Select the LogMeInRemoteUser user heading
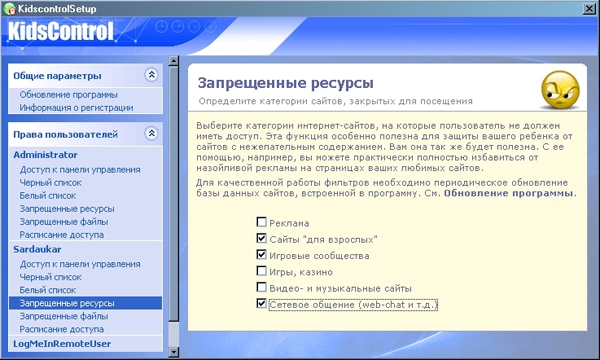The image size is (600, 360). click(x=62, y=344)
